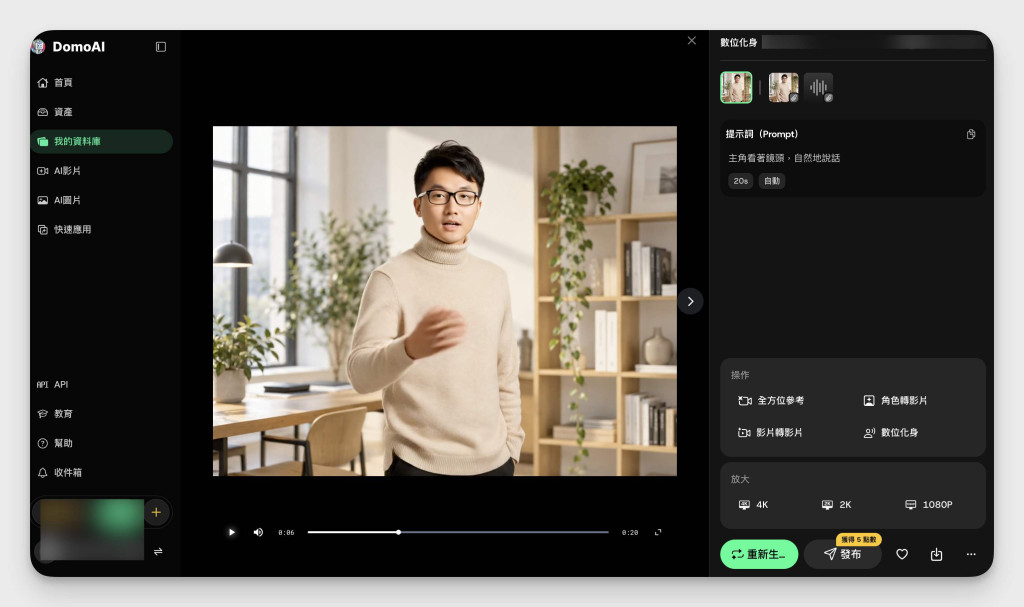This screenshot has height=607, width=1024.
Task: Go to the next video with the arrow
Action: click(x=690, y=301)
